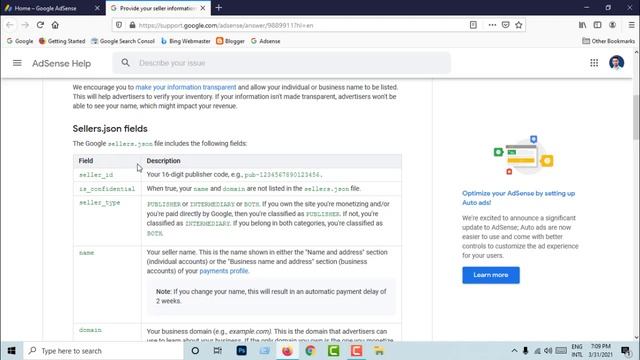Close Provide your seller information tab
Image resolution: width=640 pixels, height=360 pixels.
[203, 8]
